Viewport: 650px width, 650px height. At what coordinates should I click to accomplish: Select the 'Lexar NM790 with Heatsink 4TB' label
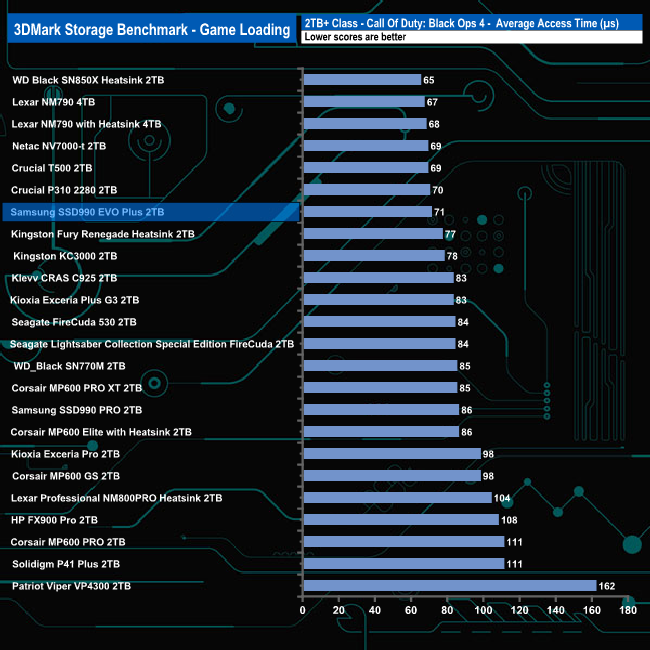86,124
